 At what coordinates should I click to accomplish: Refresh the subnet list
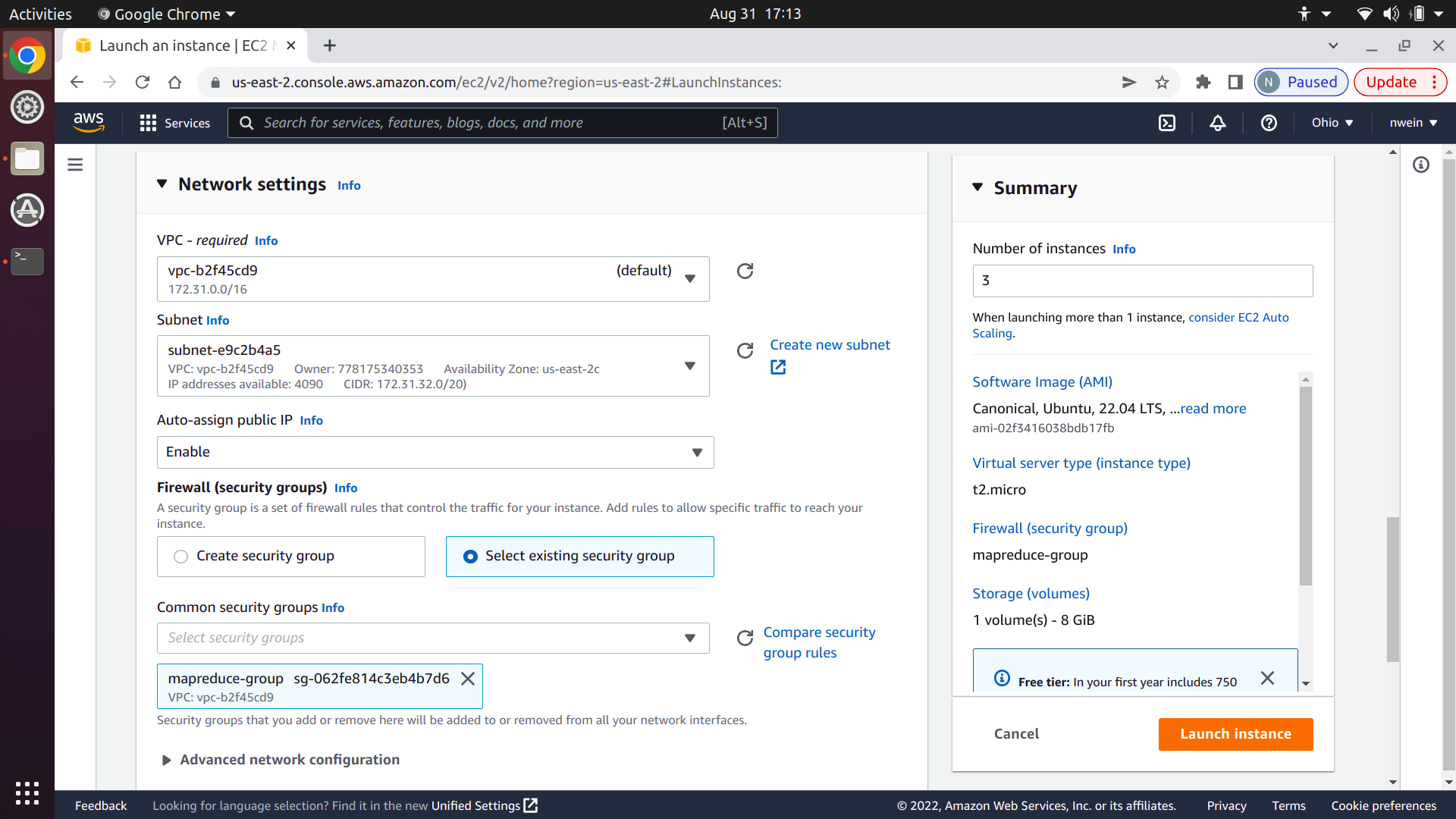pyautogui.click(x=745, y=350)
